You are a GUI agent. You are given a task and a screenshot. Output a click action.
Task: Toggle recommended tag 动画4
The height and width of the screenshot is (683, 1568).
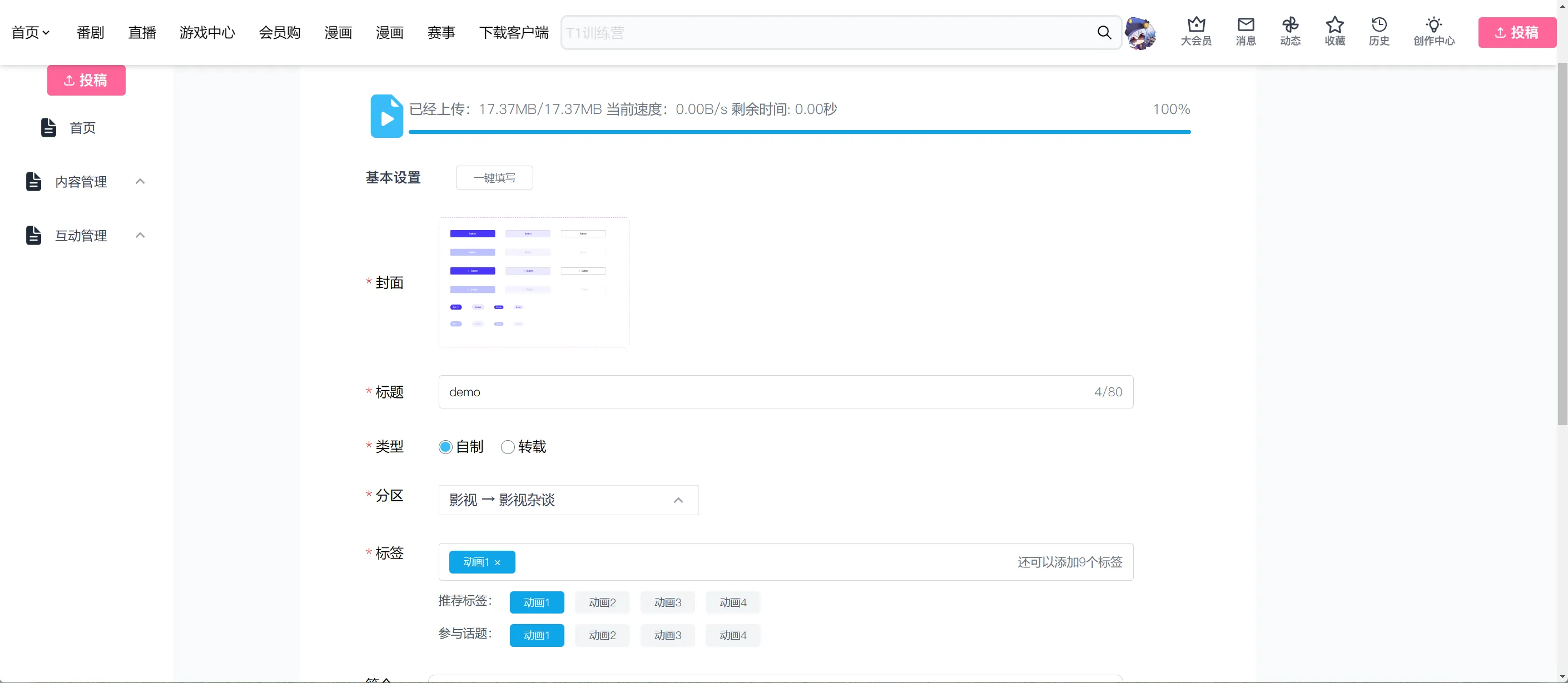733,602
